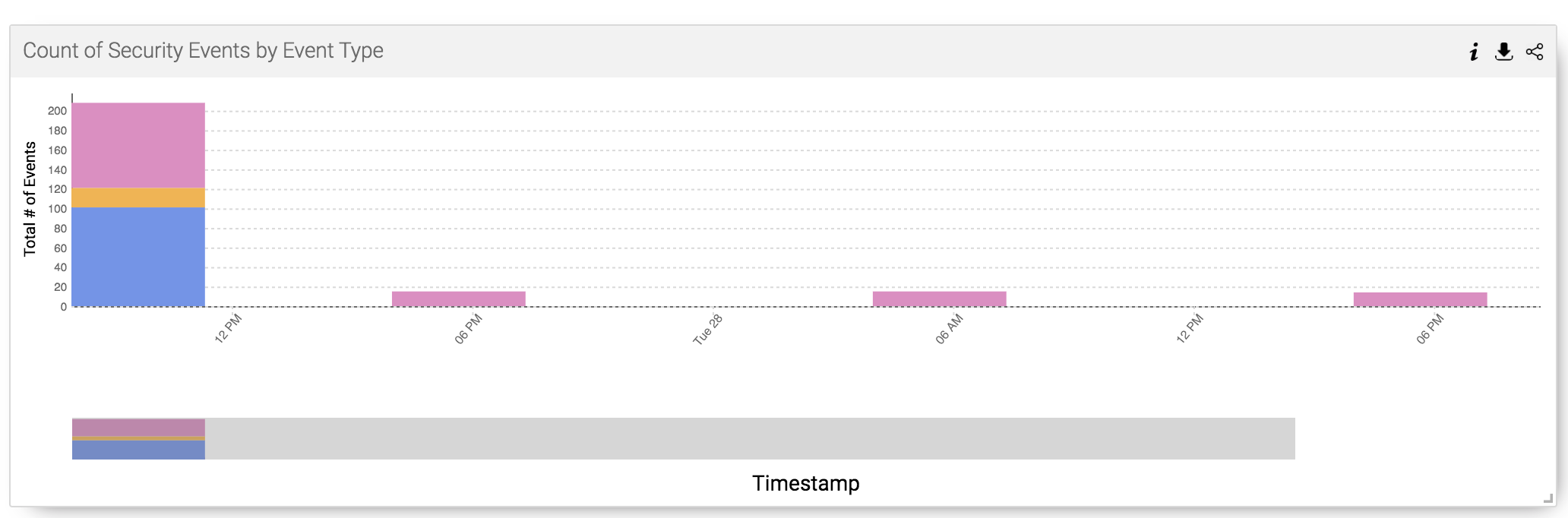Click the download/export chart icon
The width and height of the screenshot is (1568, 518).
click(x=1503, y=51)
